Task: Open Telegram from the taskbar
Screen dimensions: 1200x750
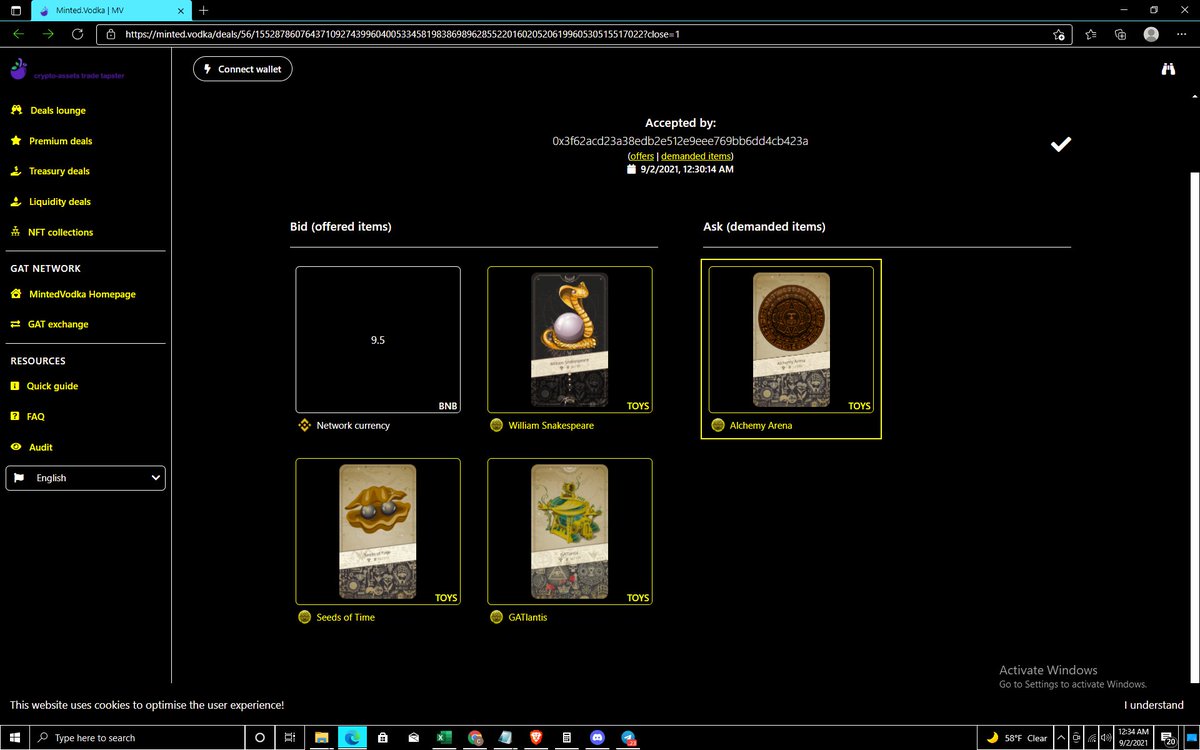Action: point(628,738)
